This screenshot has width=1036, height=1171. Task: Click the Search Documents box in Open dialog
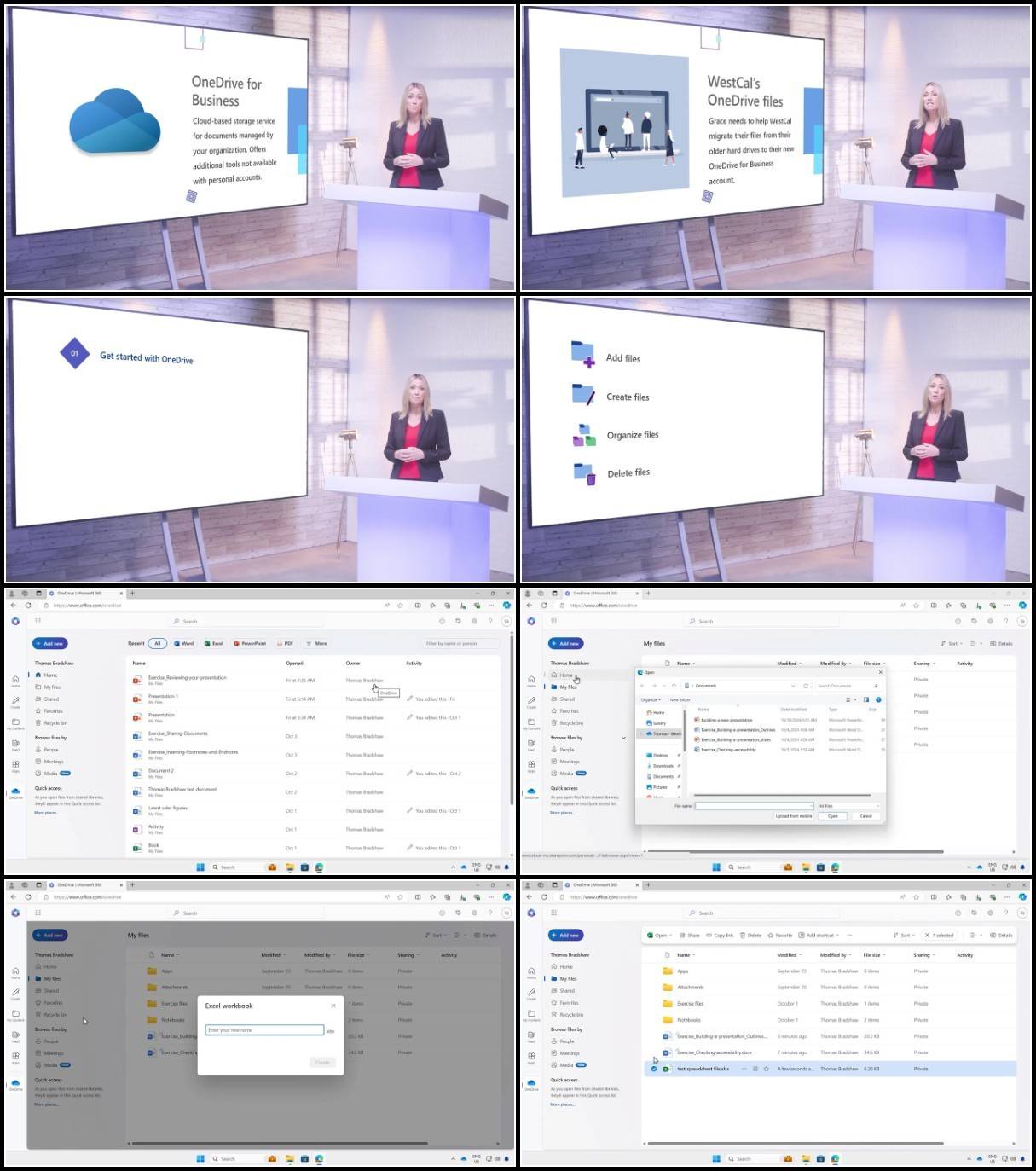(848, 686)
